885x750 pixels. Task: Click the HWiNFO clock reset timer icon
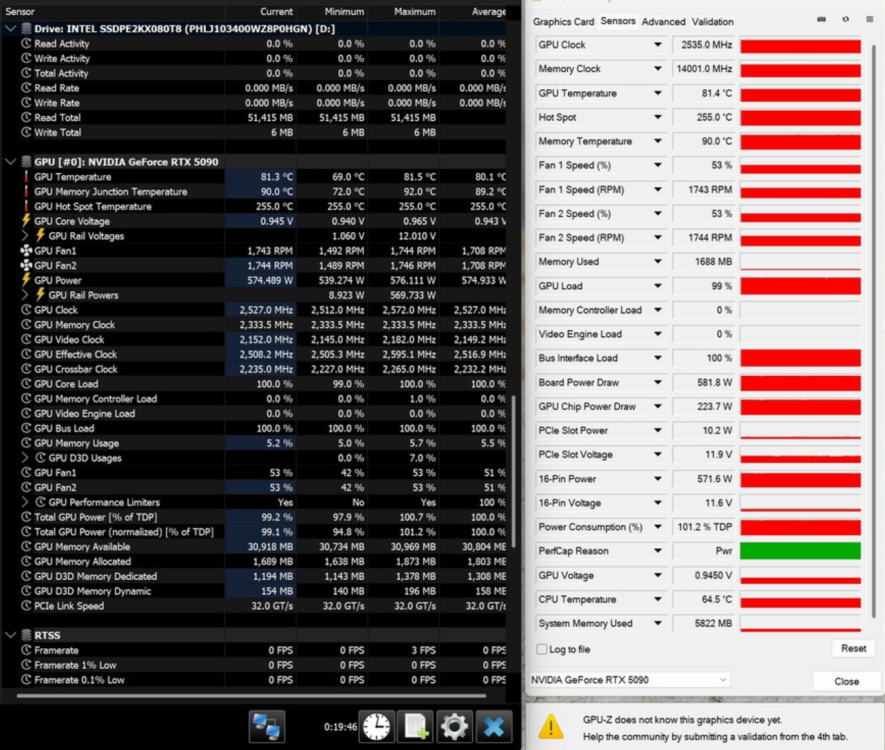click(x=376, y=726)
